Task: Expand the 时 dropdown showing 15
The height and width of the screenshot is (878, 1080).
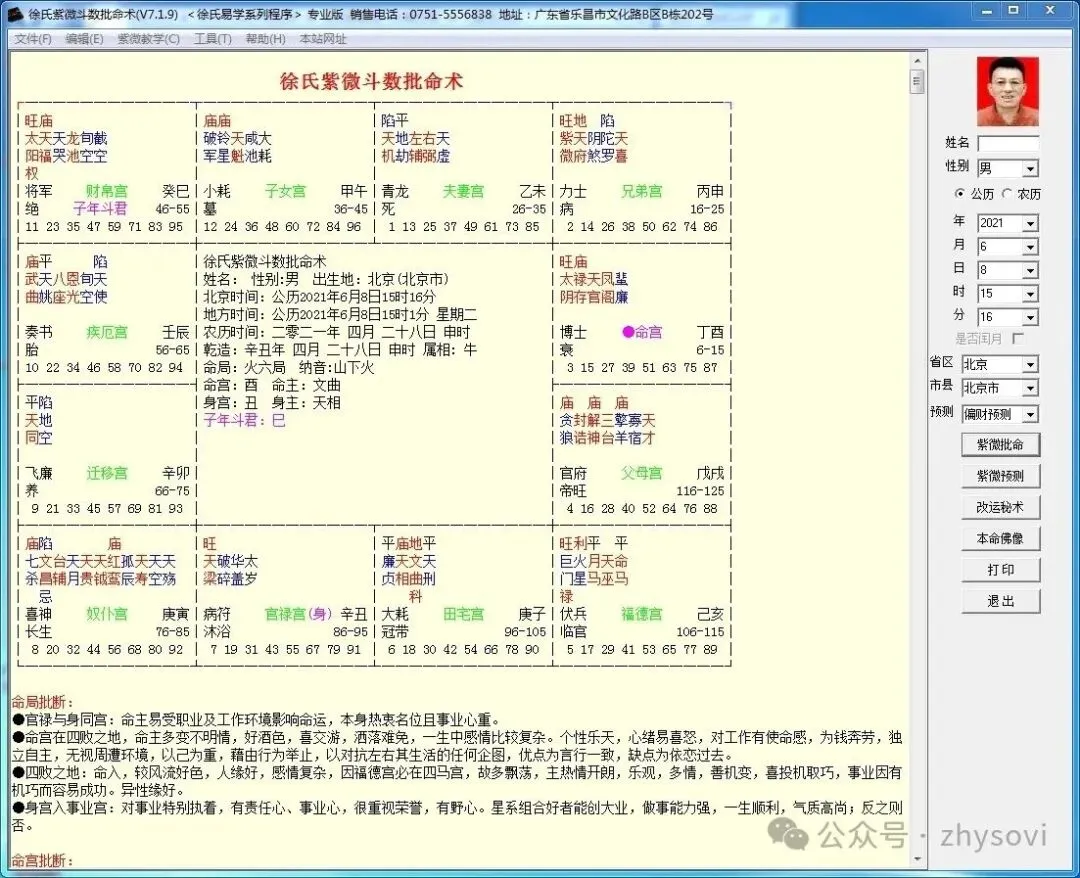Action: 1030,294
